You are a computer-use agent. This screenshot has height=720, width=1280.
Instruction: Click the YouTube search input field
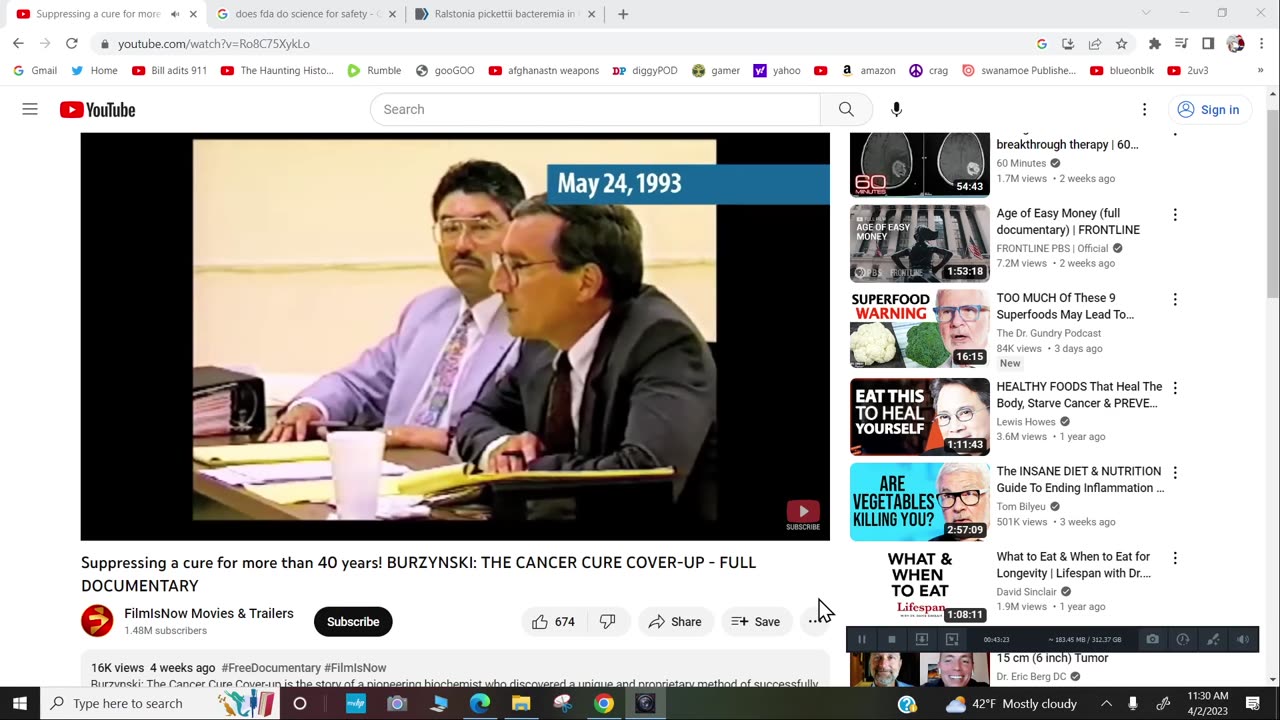pyautogui.click(x=595, y=109)
